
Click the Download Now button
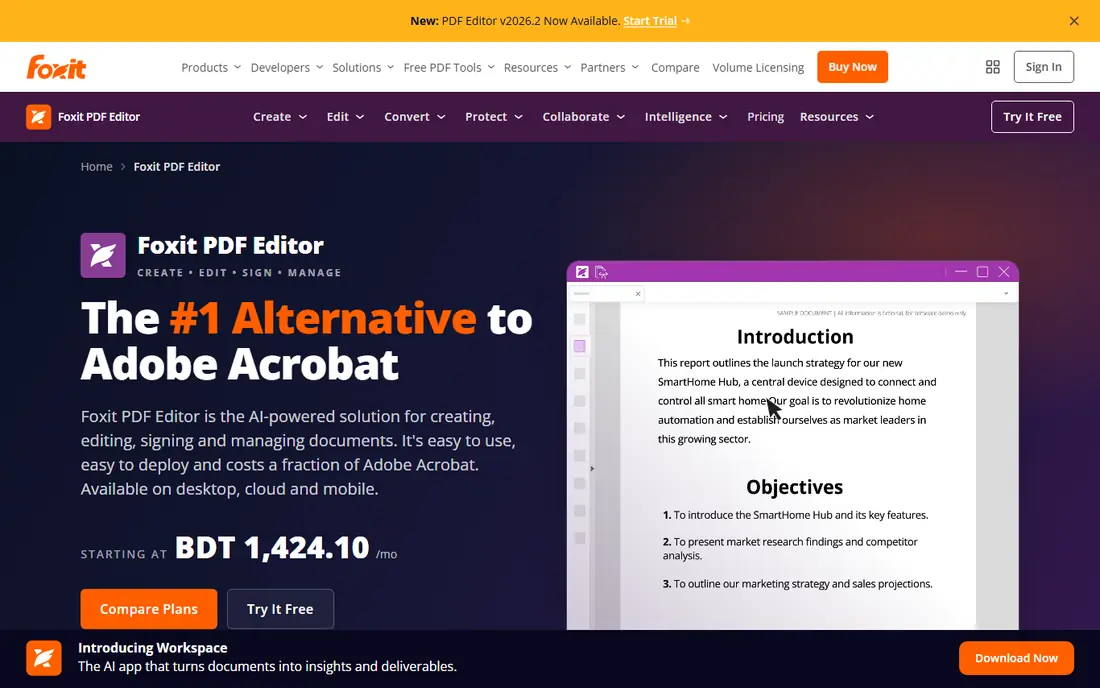[1016, 658]
